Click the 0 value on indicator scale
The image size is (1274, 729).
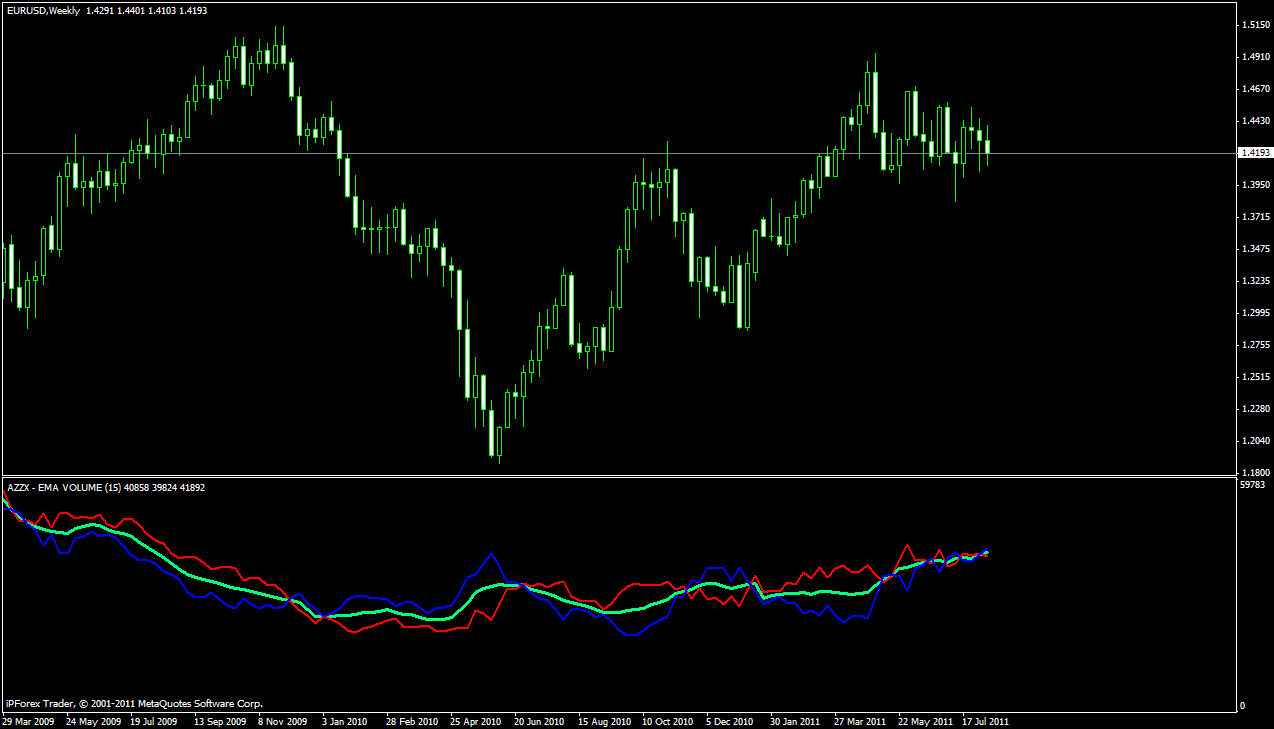1243,706
